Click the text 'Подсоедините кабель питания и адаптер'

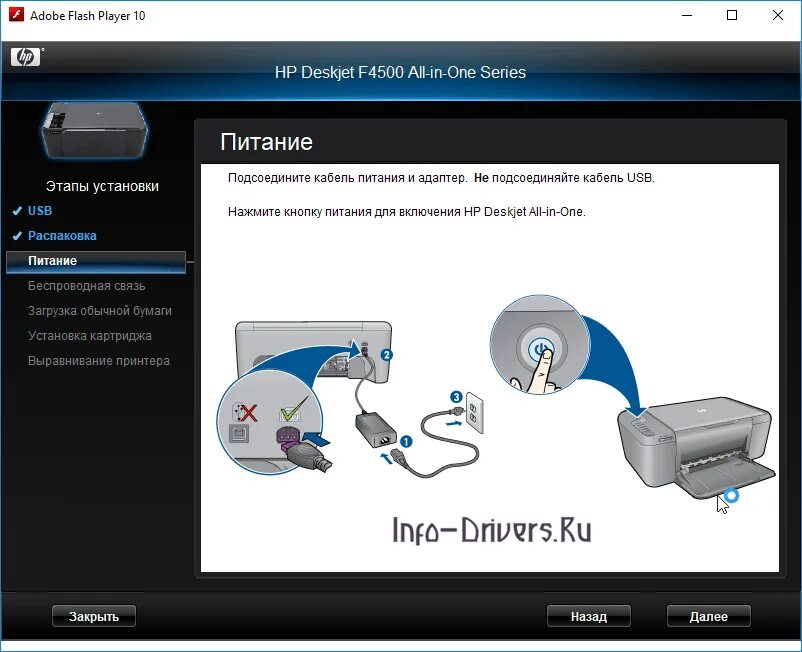347,178
